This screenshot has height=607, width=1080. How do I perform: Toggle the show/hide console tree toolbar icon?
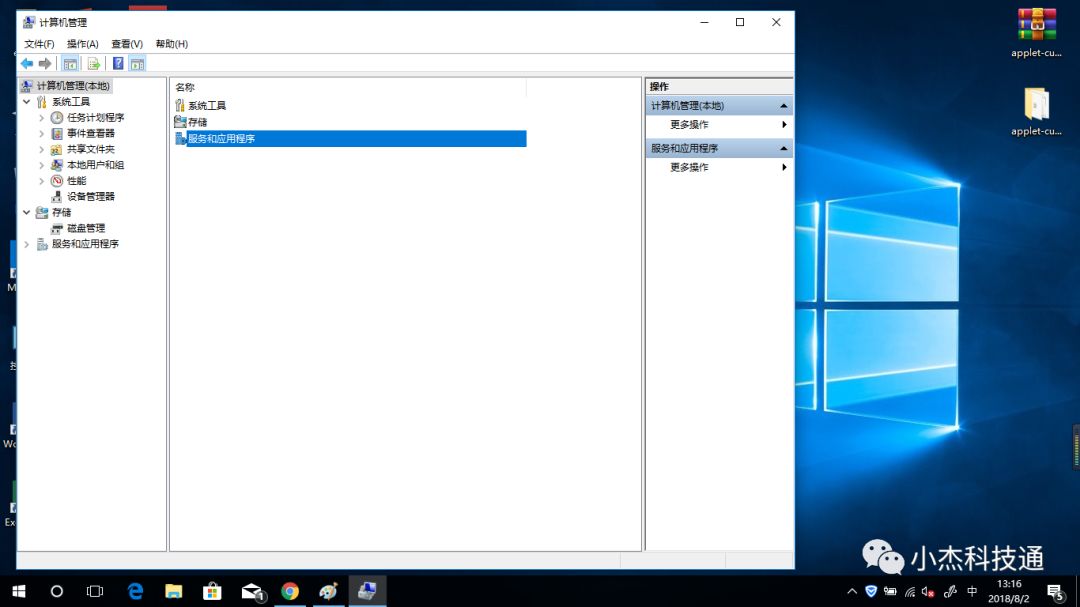(70, 63)
